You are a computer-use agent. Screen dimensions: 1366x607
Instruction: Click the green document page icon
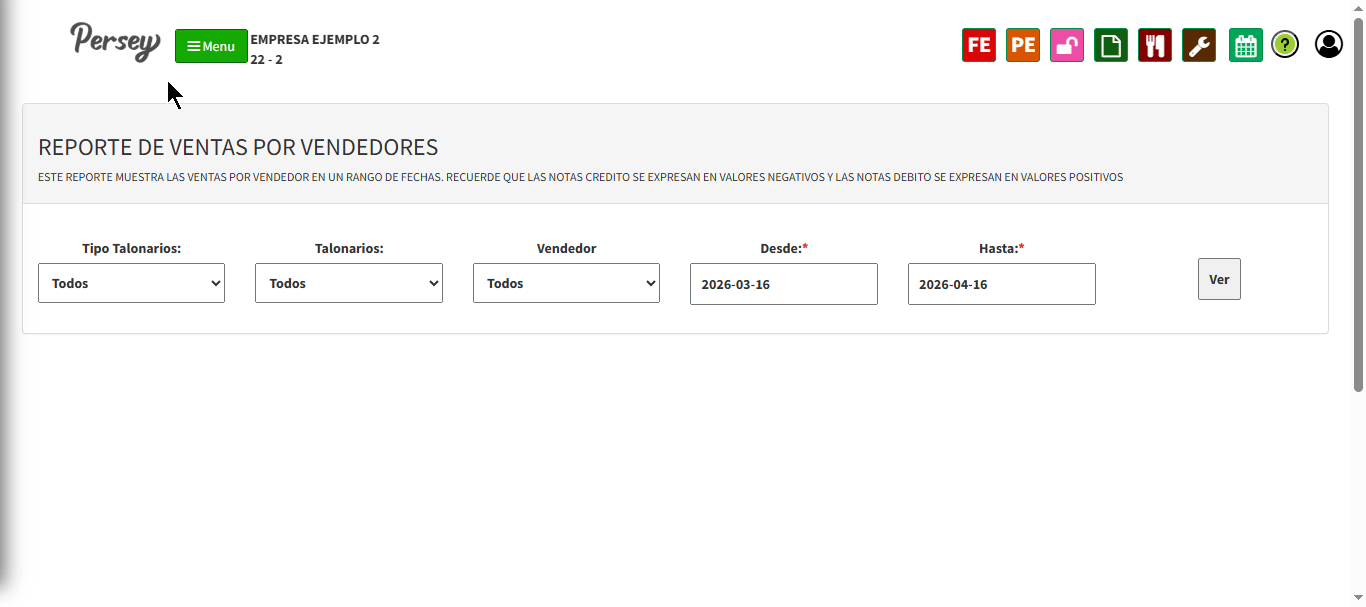(1111, 45)
